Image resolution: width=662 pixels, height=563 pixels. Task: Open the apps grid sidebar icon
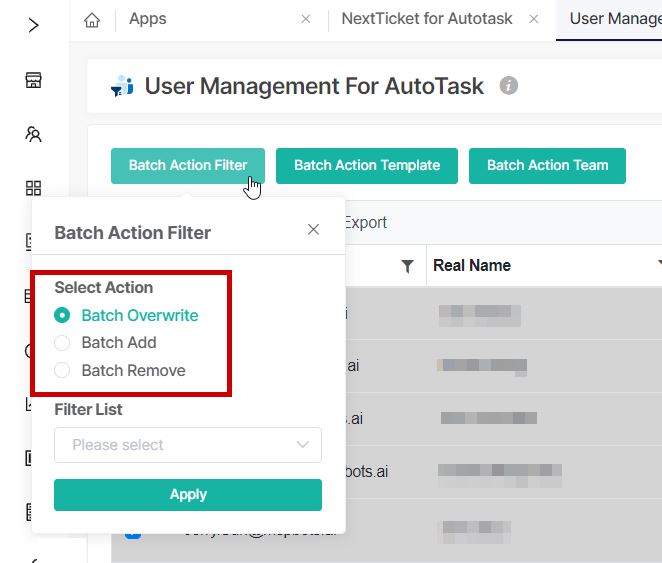point(33,188)
